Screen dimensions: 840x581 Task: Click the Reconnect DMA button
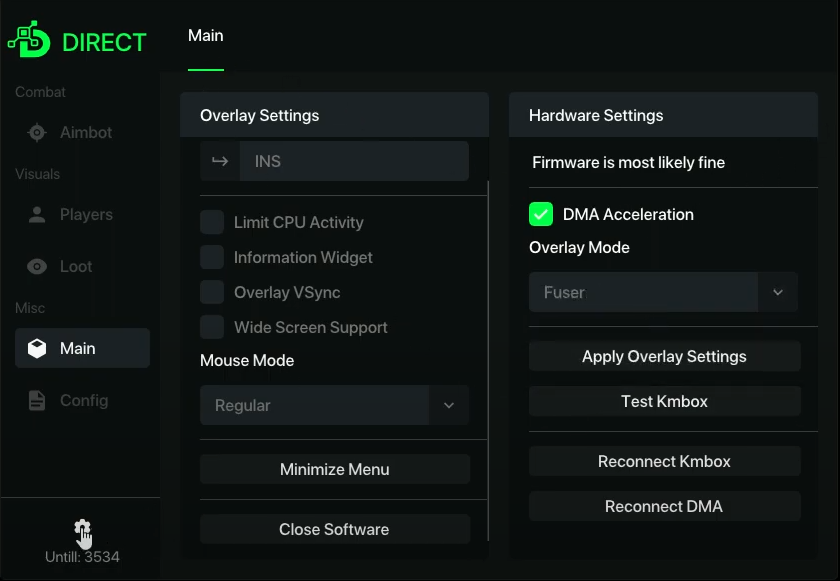coord(664,507)
